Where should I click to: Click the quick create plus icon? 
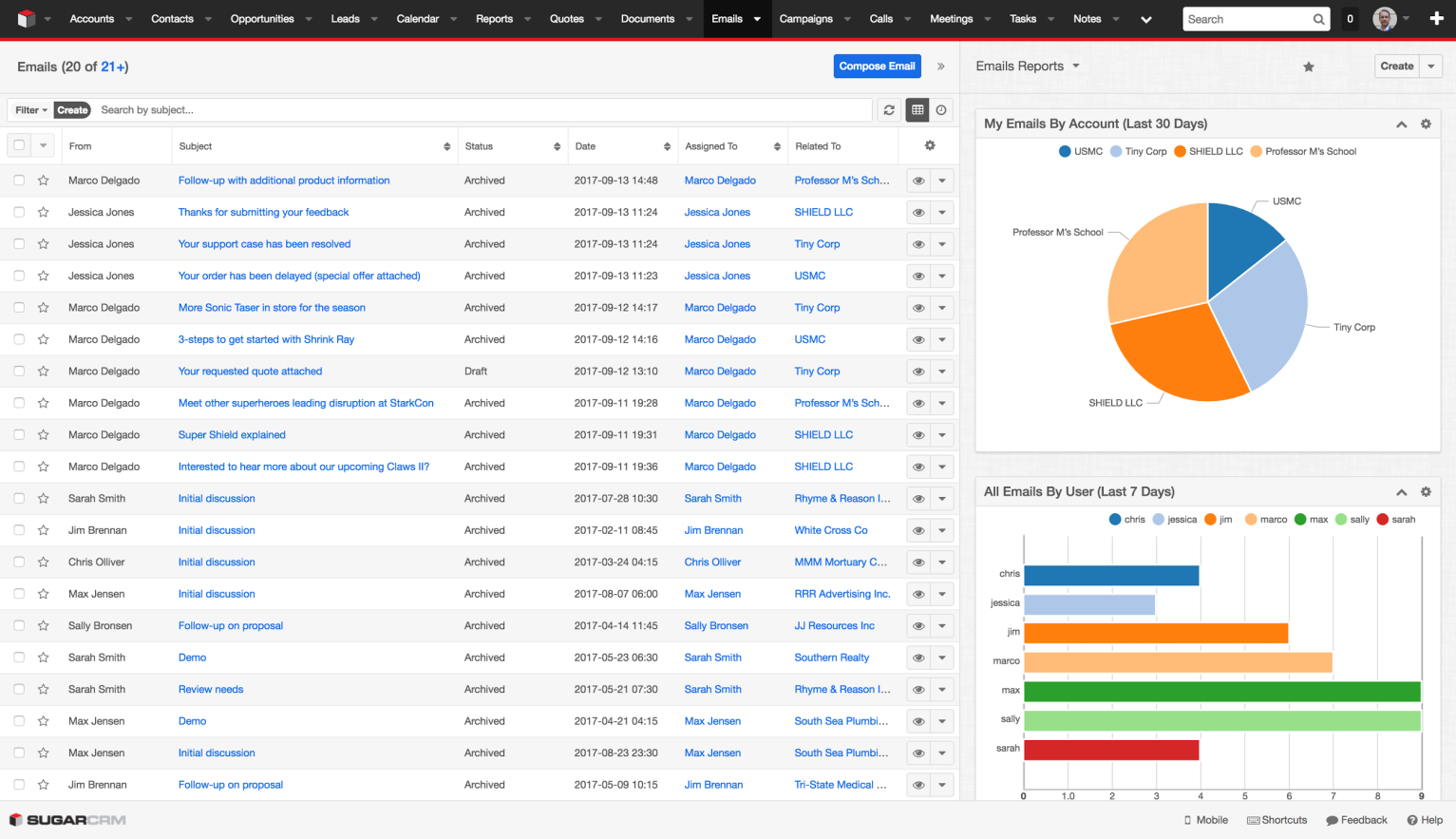click(1436, 19)
